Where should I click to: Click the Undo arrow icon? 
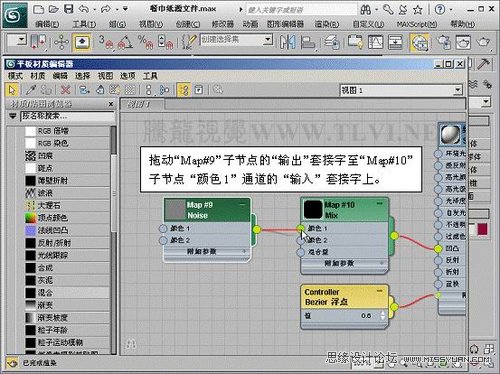[83, 9]
